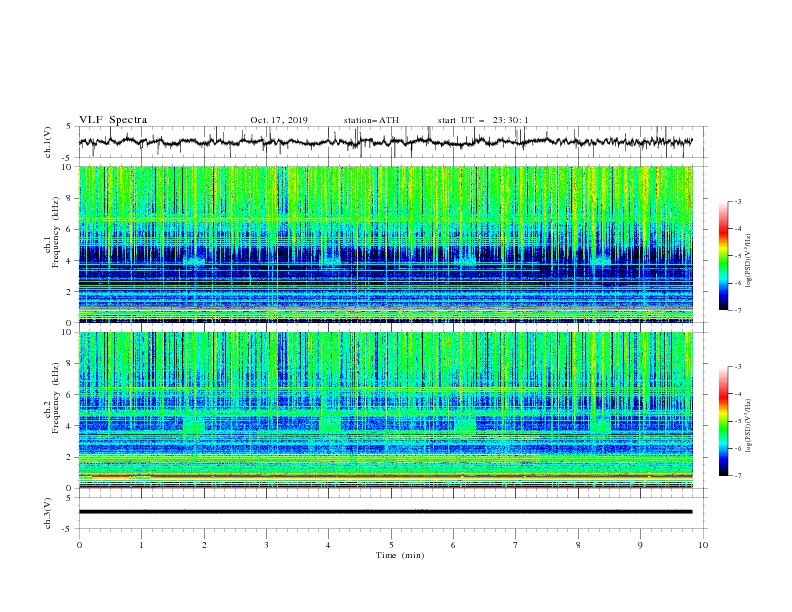The height and width of the screenshot is (612, 792).
Task: Click the "station=ATH" header label
Action: (371, 120)
